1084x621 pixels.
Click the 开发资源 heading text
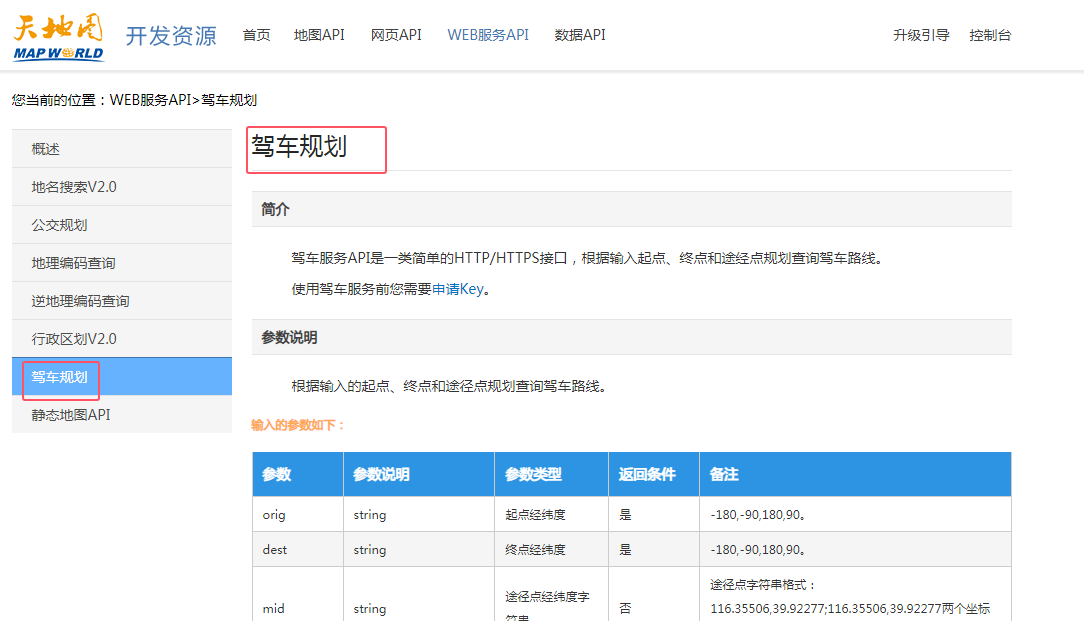171,35
